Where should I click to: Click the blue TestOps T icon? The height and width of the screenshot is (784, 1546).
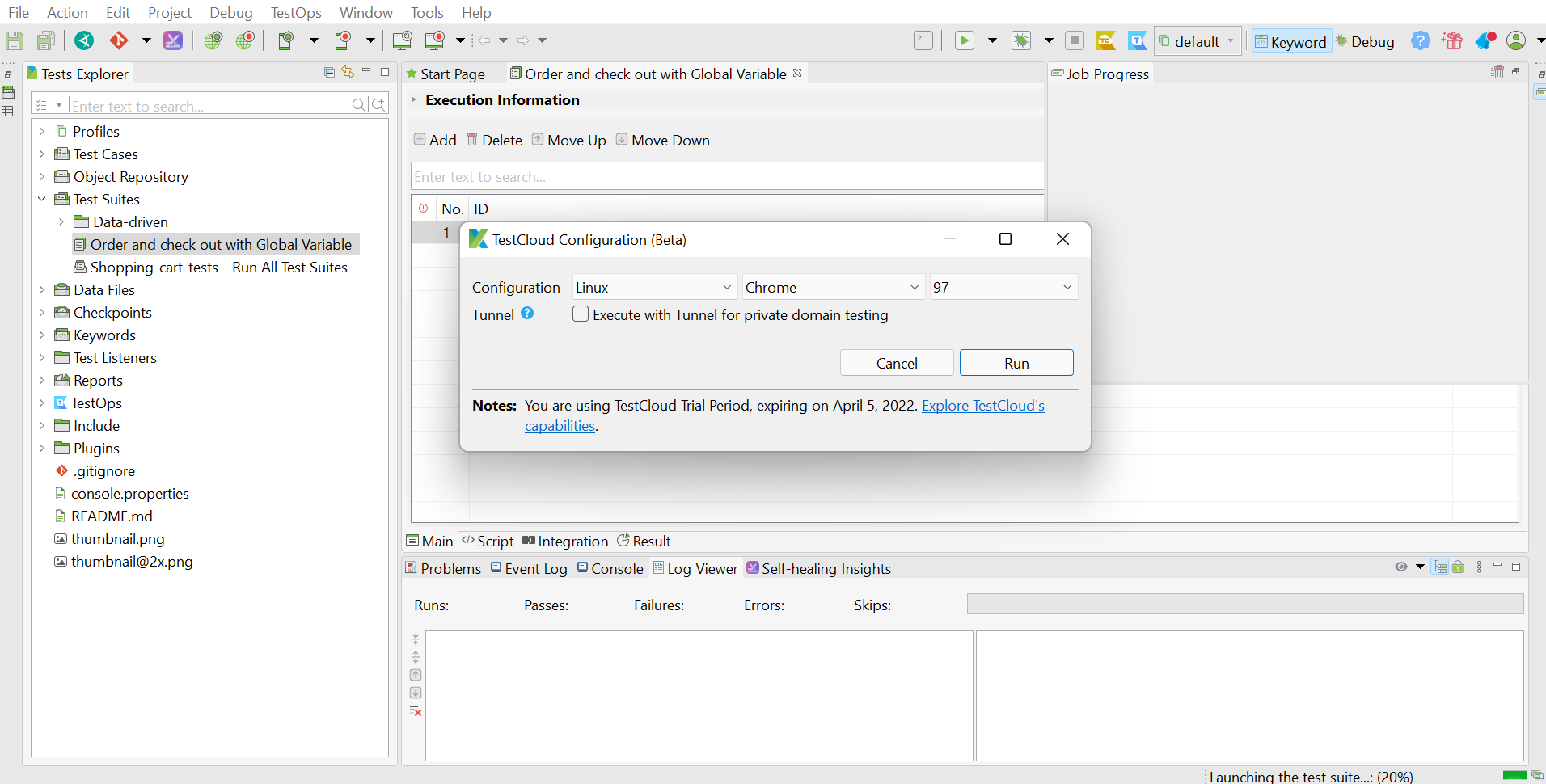(x=1137, y=40)
